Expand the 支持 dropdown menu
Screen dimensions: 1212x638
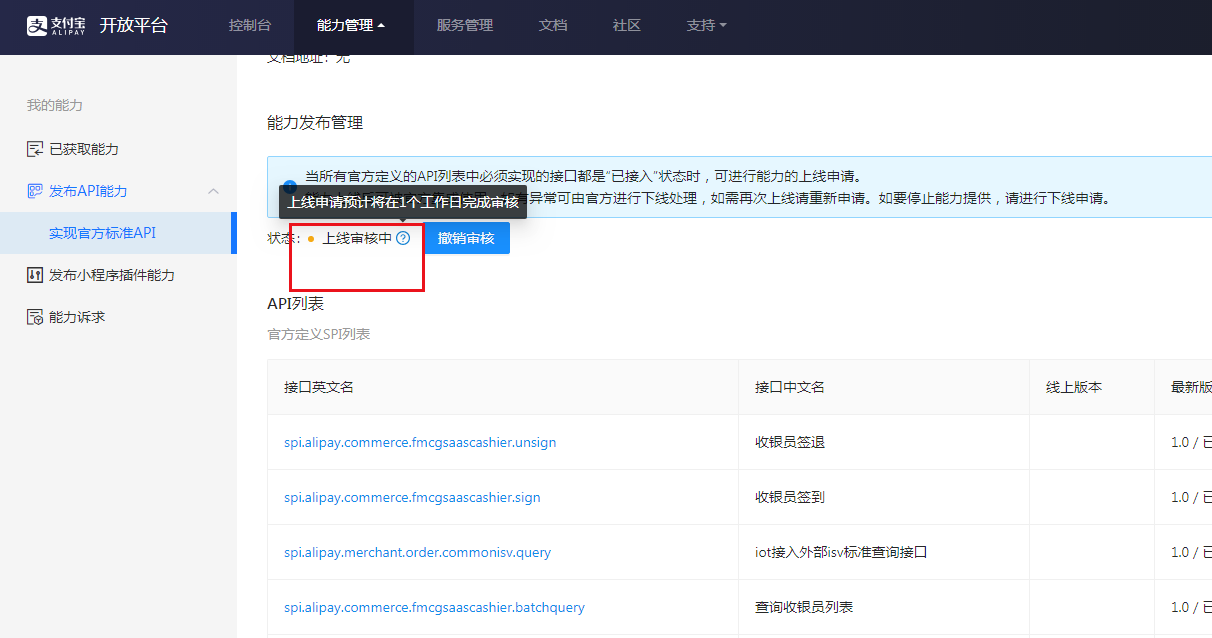[x=706, y=26]
